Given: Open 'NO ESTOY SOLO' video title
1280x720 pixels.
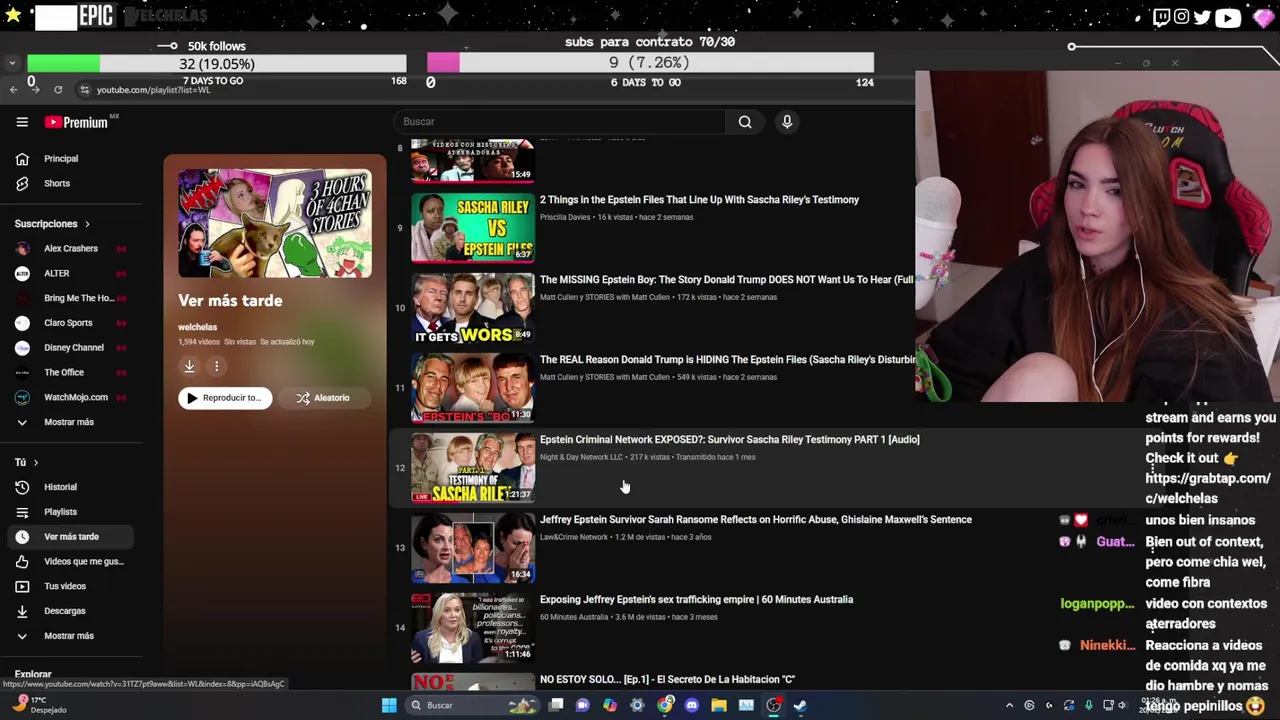Looking at the screenshot, I should coord(667,680).
